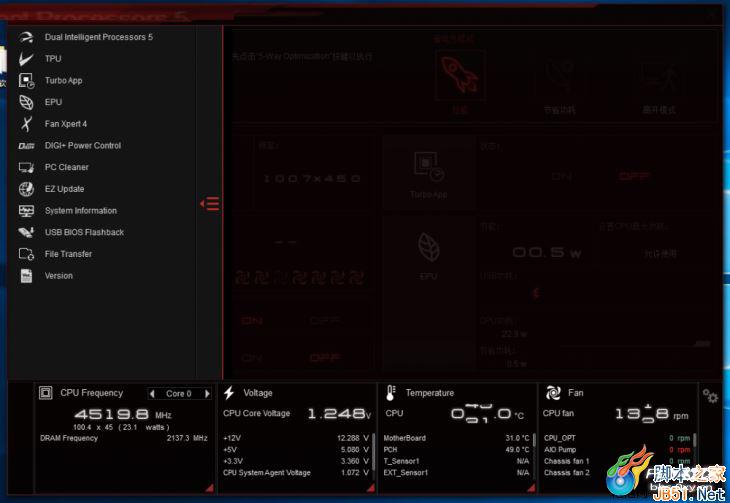This screenshot has width=730, height=503.
Task: Click the Voltage lightning bolt icon
Action: point(229,393)
